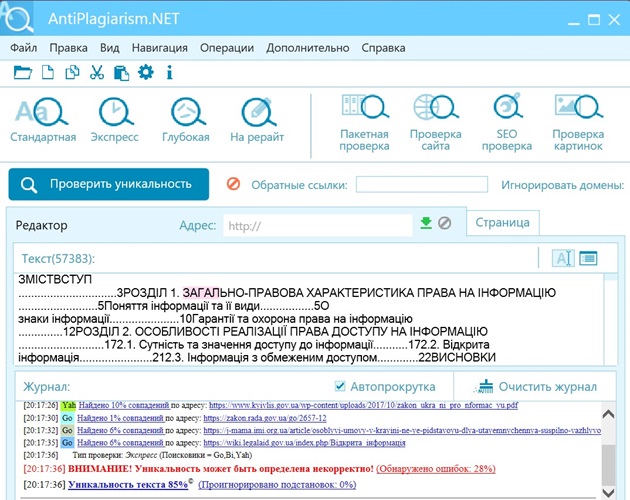Cut text with the scissors icon
630x500 pixels.
97,73
